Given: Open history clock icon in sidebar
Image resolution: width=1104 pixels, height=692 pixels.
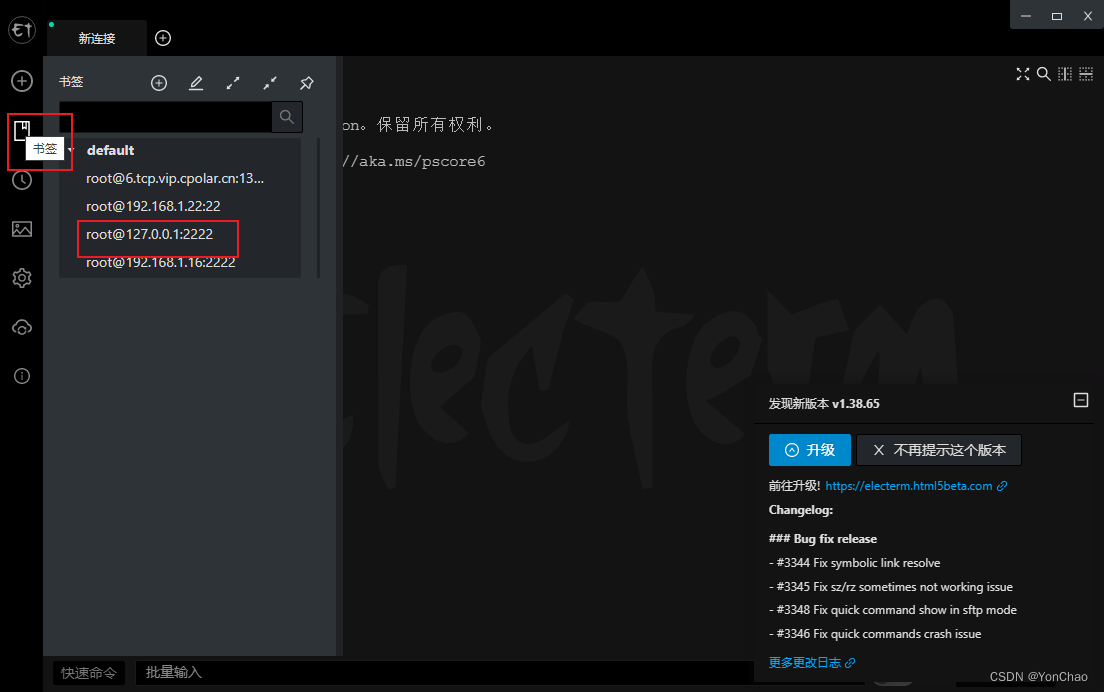Looking at the screenshot, I should (x=22, y=180).
